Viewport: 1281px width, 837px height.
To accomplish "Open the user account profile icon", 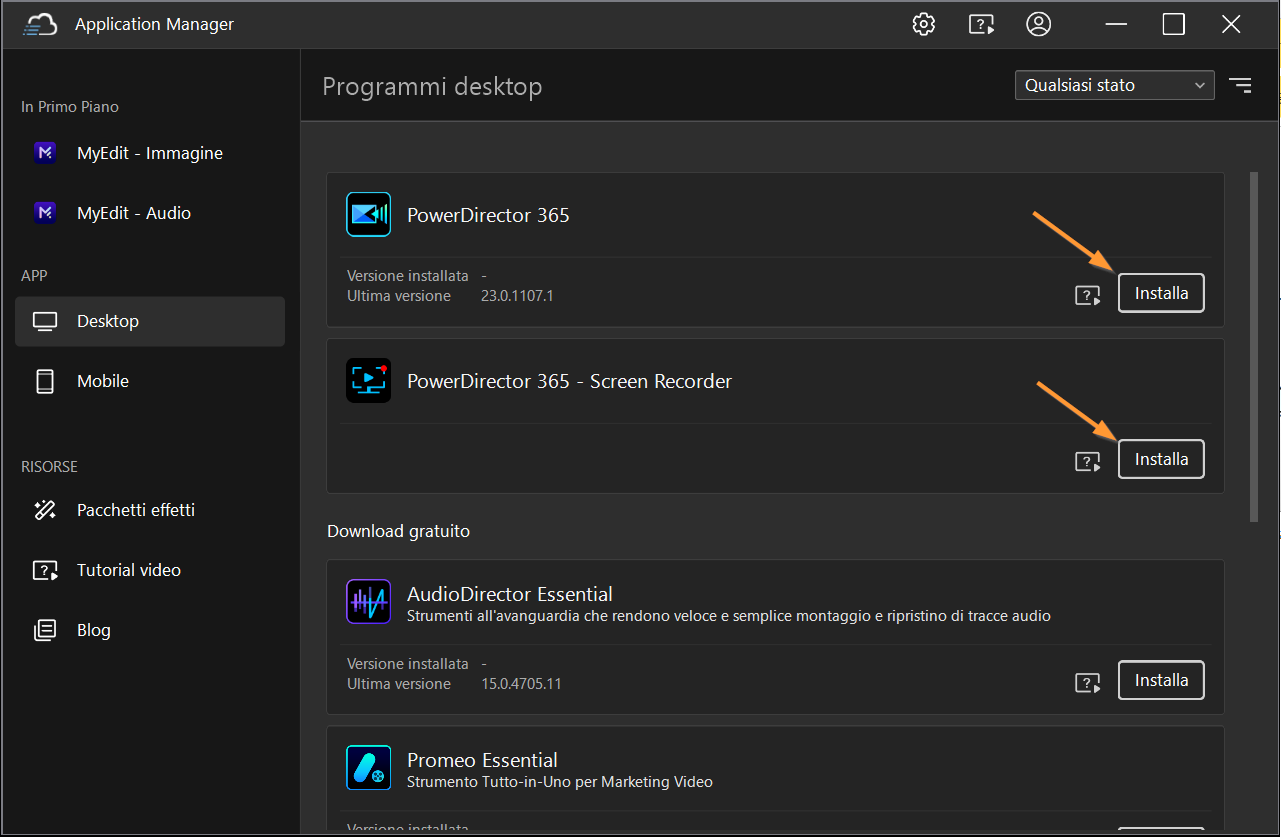I will click(x=1039, y=24).
